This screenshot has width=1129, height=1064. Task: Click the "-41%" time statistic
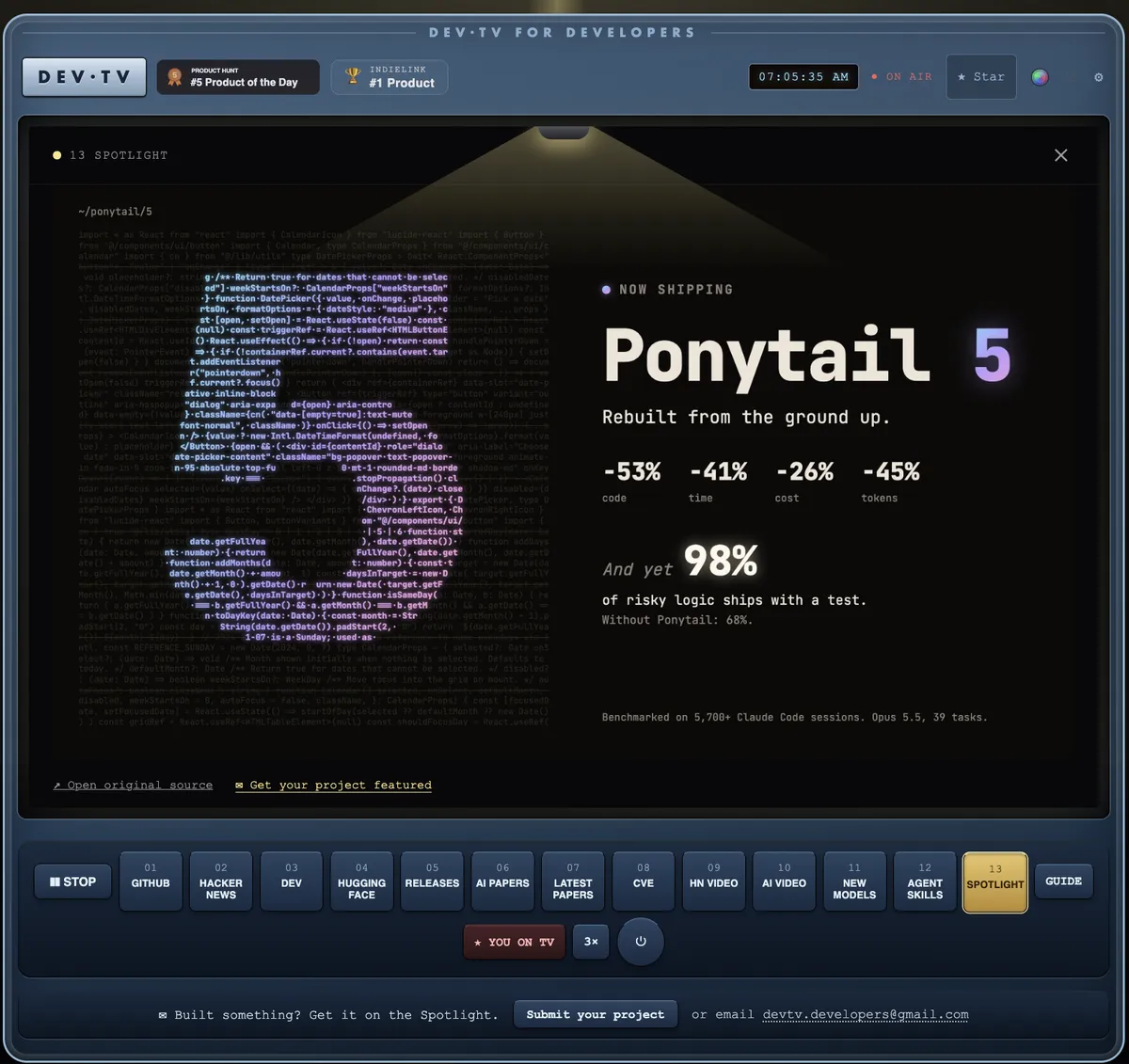tap(719, 471)
